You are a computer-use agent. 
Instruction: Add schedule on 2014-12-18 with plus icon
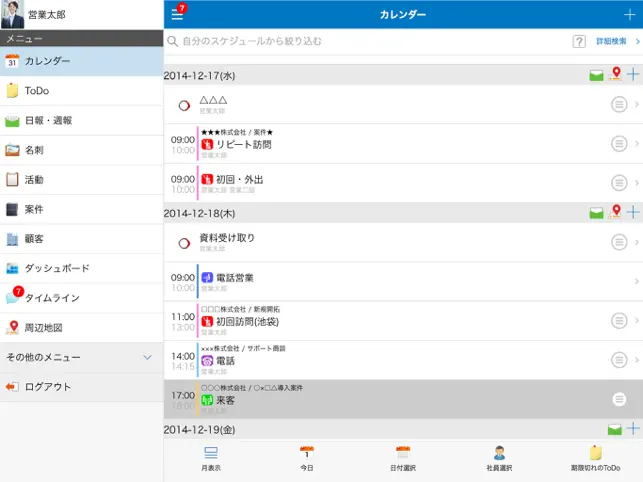633,212
